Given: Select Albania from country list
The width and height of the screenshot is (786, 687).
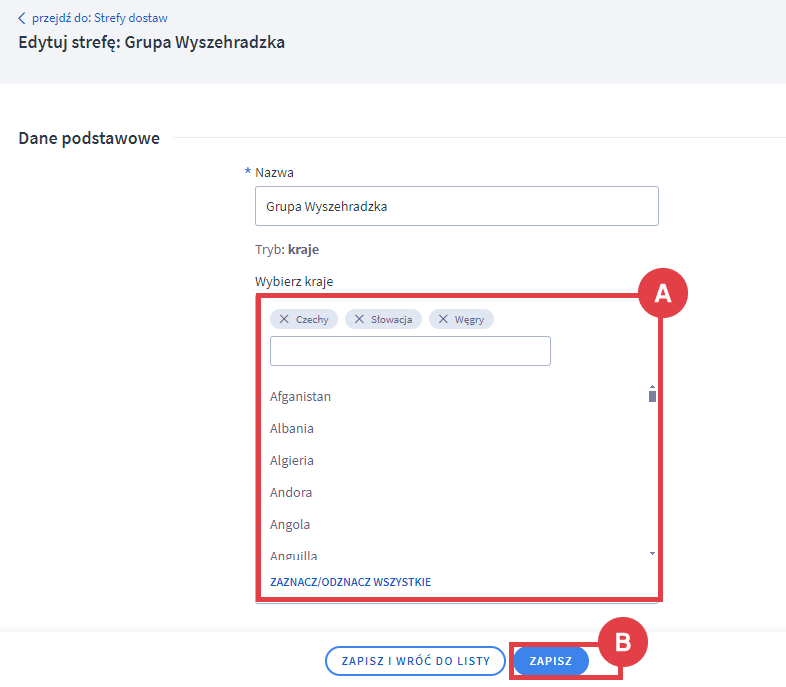Looking at the screenshot, I should [x=292, y=429].
